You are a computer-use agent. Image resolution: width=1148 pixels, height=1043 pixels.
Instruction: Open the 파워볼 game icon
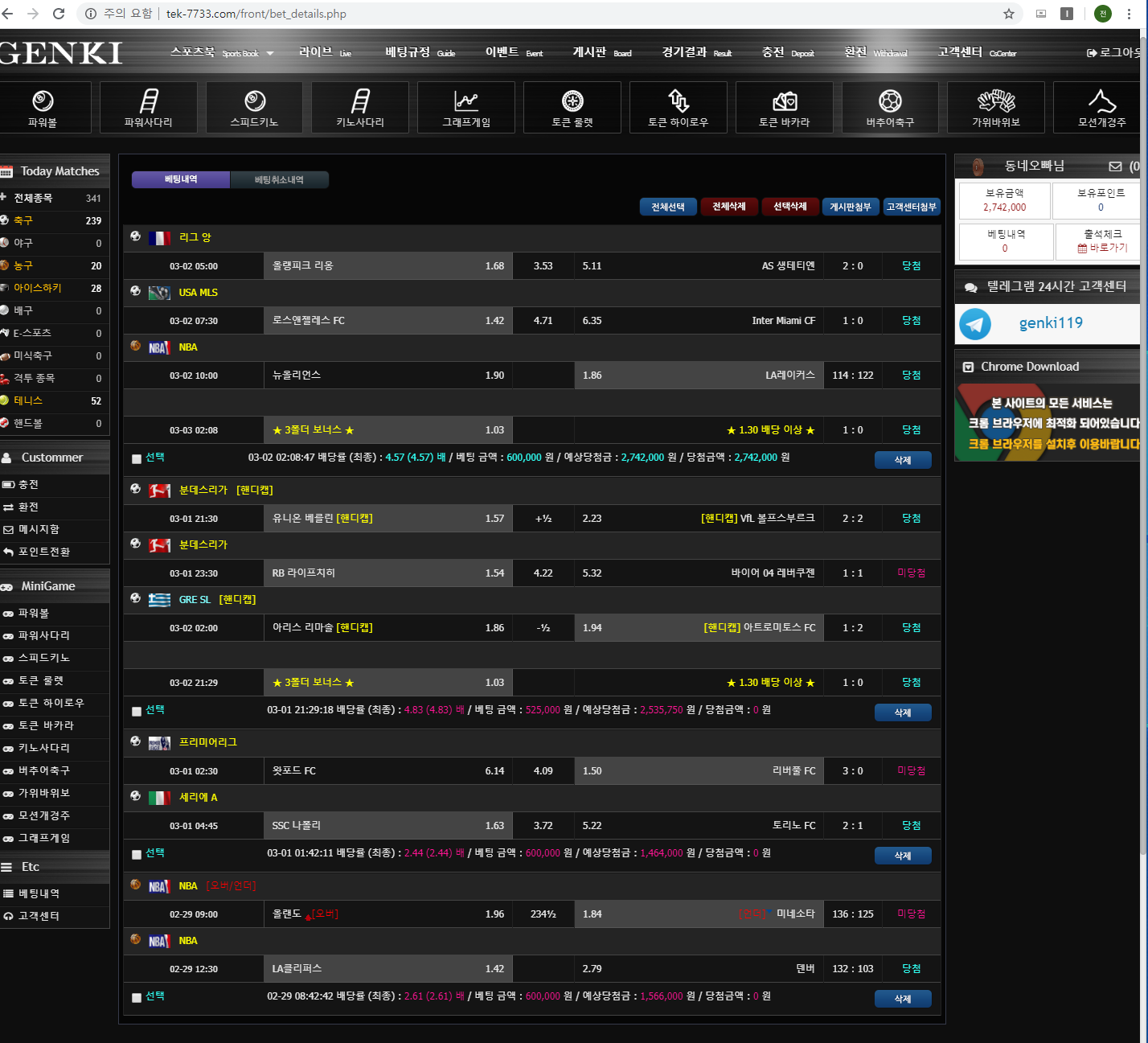[43, 101]
